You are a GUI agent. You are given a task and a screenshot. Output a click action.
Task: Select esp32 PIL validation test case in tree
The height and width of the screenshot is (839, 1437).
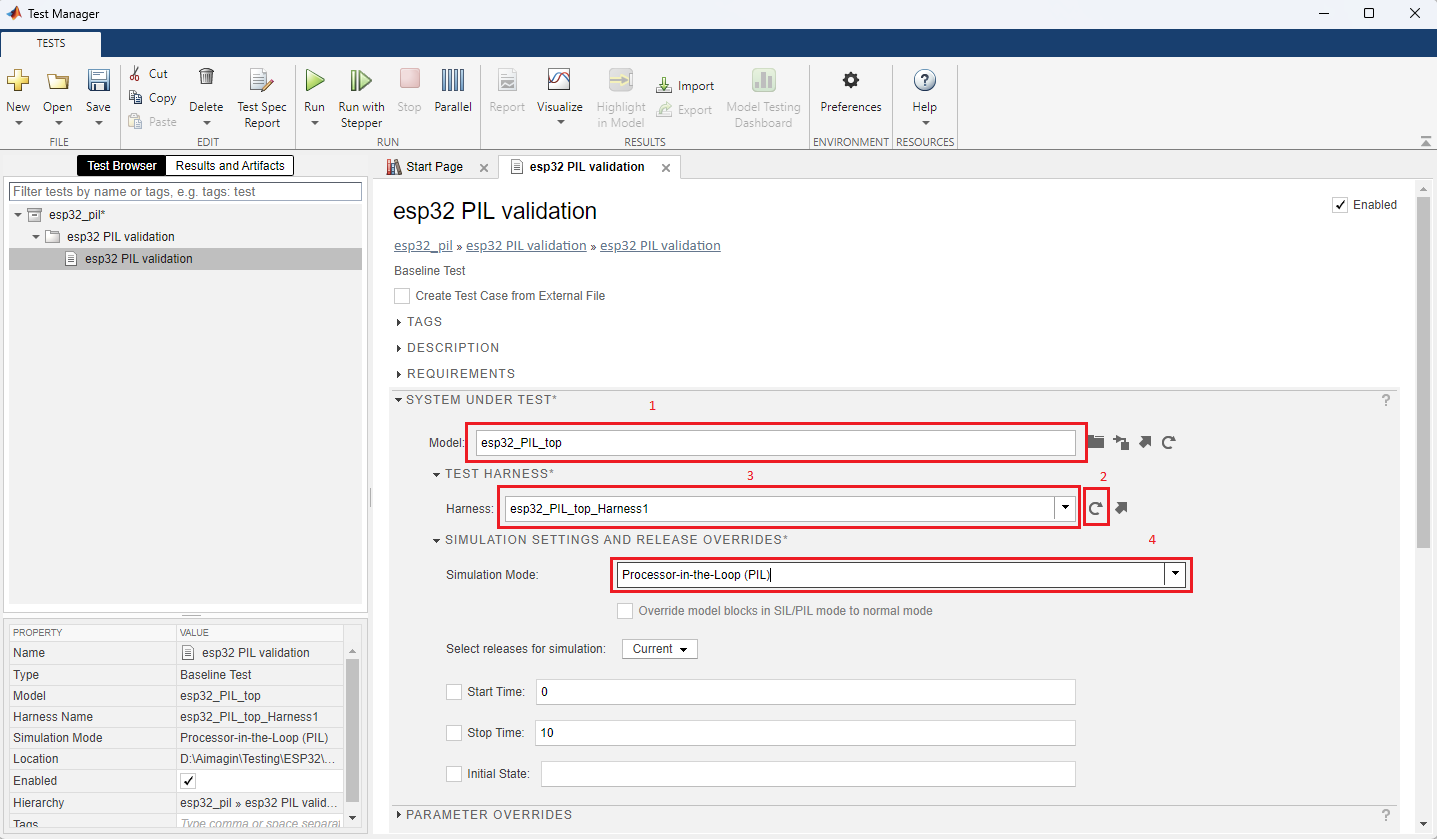(185, 259)
